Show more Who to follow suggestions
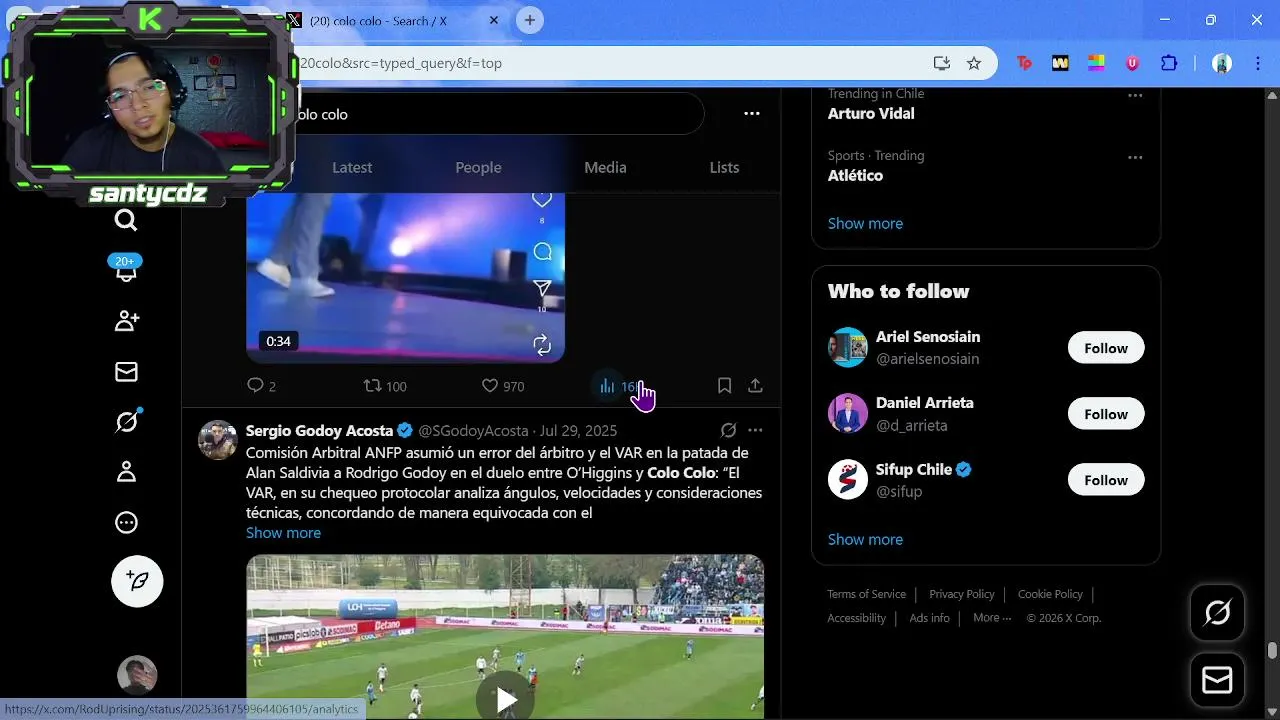This screenshot has width=1280, height=720. pyautogui.click(x=865, y=539)
